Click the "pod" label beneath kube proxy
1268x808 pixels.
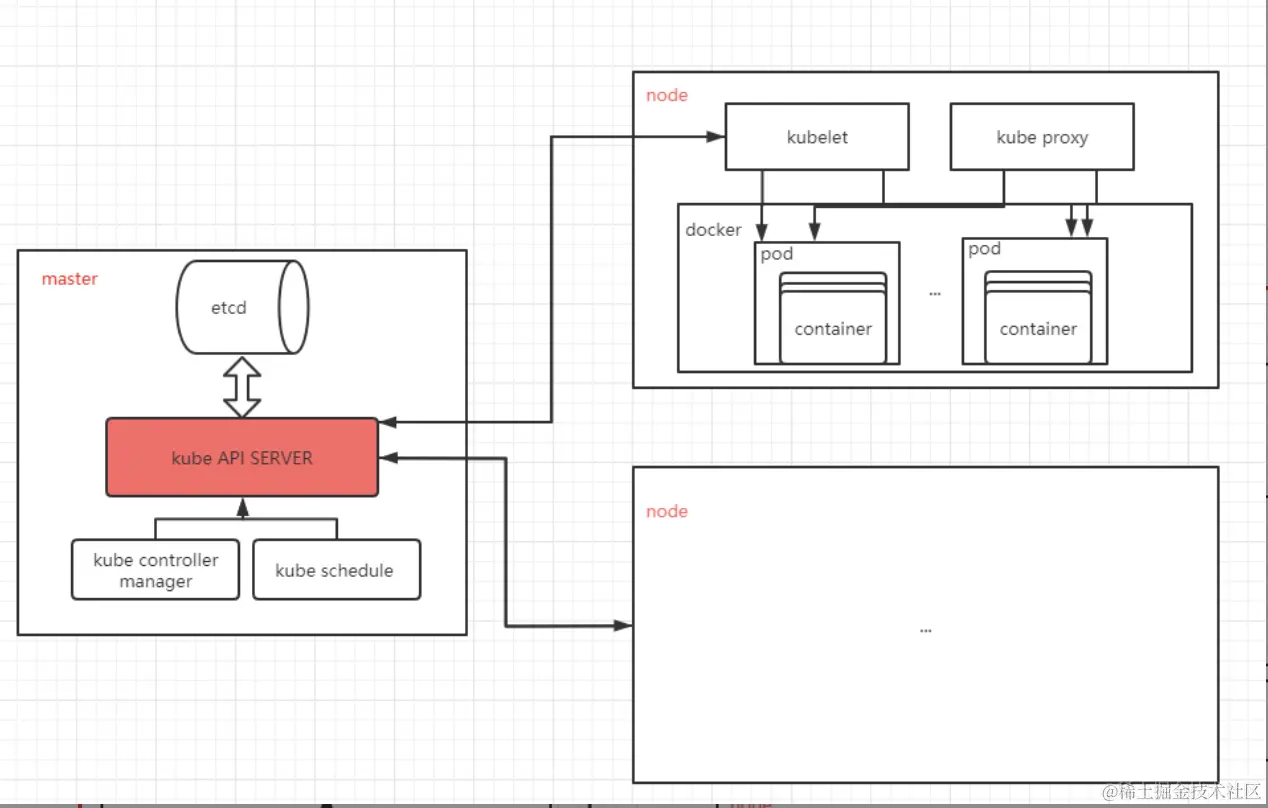(984, 249)
